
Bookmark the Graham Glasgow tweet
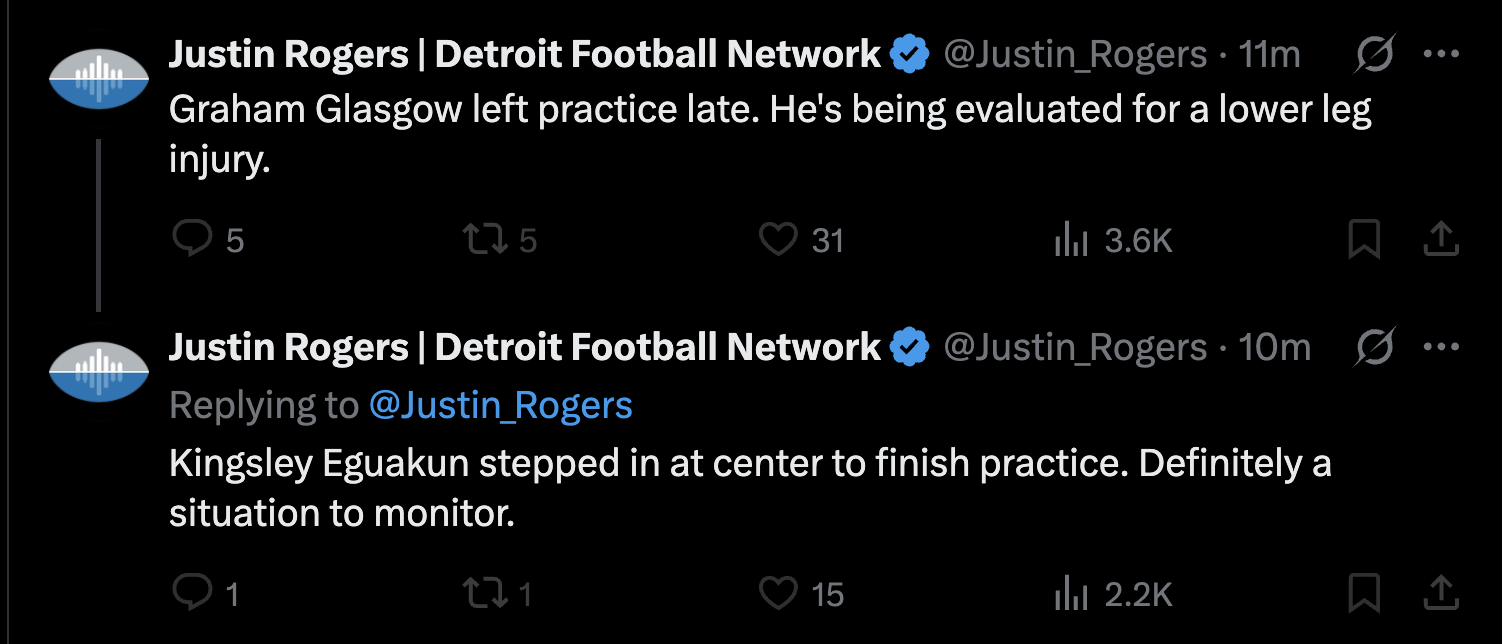point(1365,239)
